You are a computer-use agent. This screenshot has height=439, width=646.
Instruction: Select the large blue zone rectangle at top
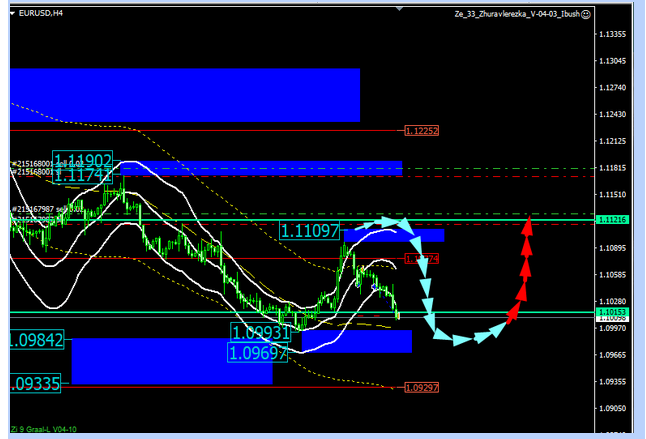point(183,95)
